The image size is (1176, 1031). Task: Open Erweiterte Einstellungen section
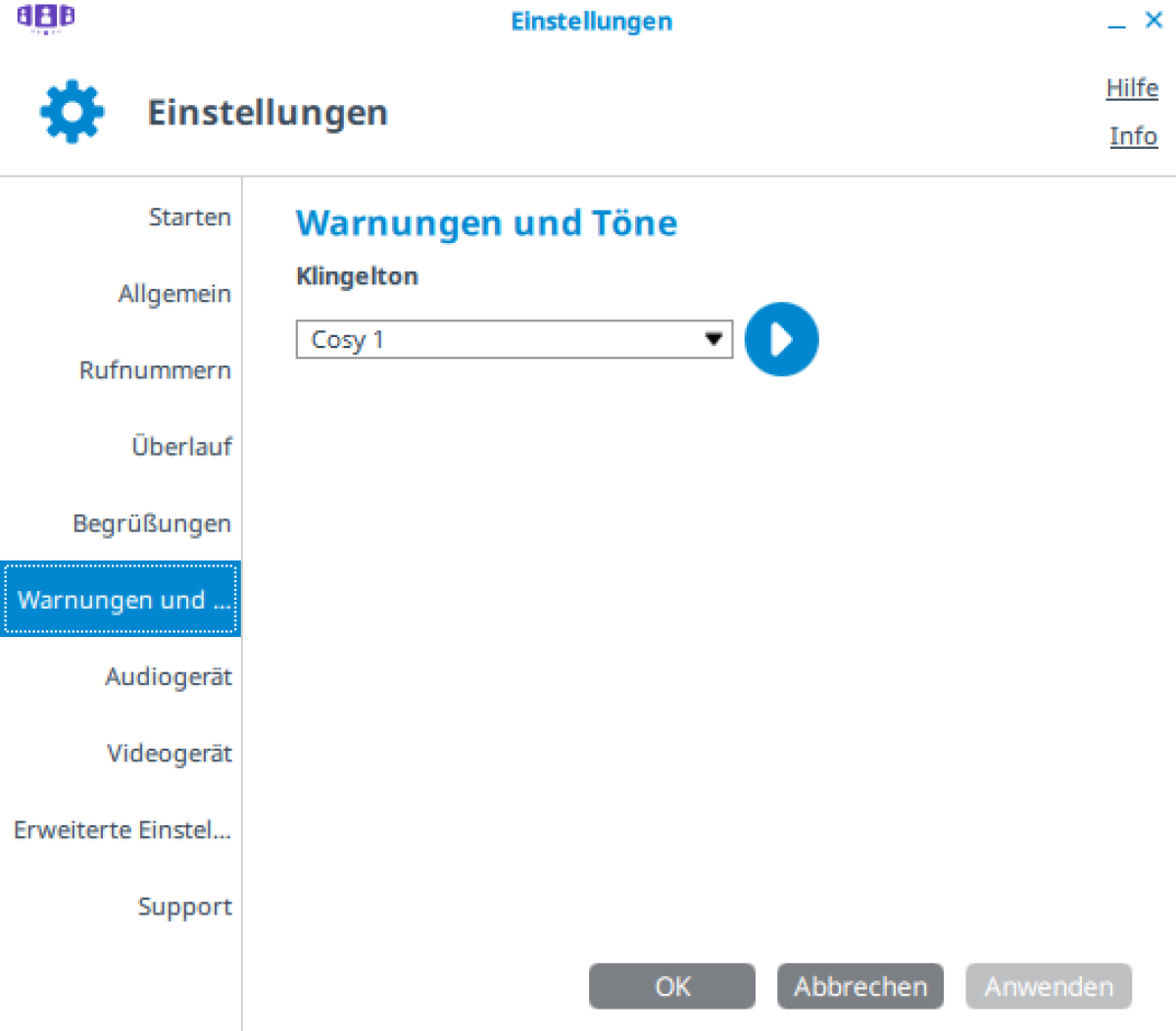point(122,829)
